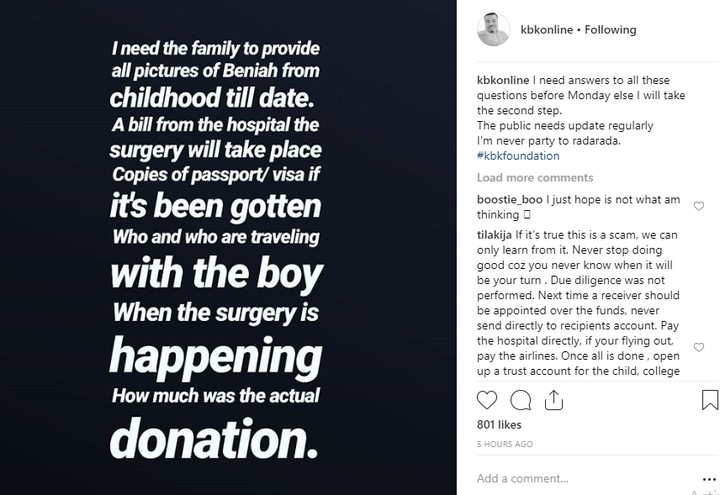Expand Load more comments
The image size is (720, 495).
click(x=535, y=178)
